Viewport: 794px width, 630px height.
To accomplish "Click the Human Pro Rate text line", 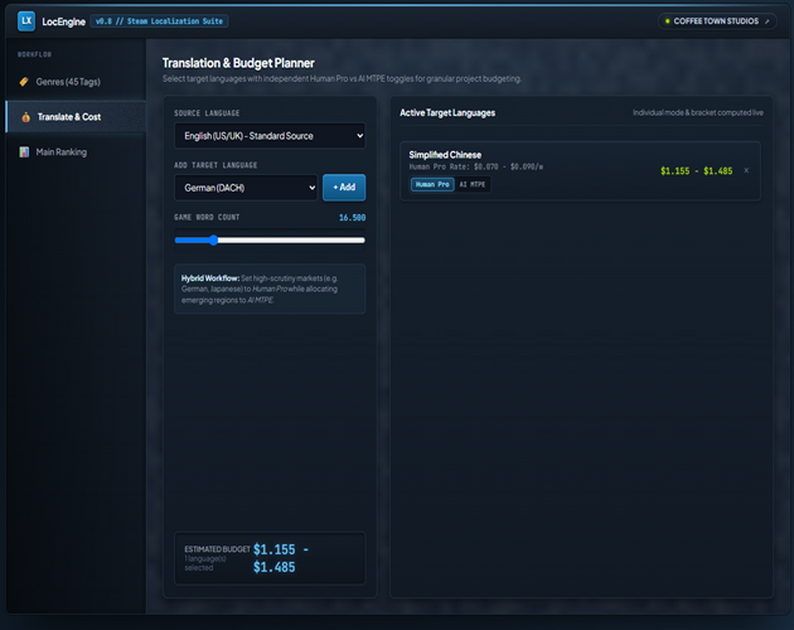I will click(476, 167).
